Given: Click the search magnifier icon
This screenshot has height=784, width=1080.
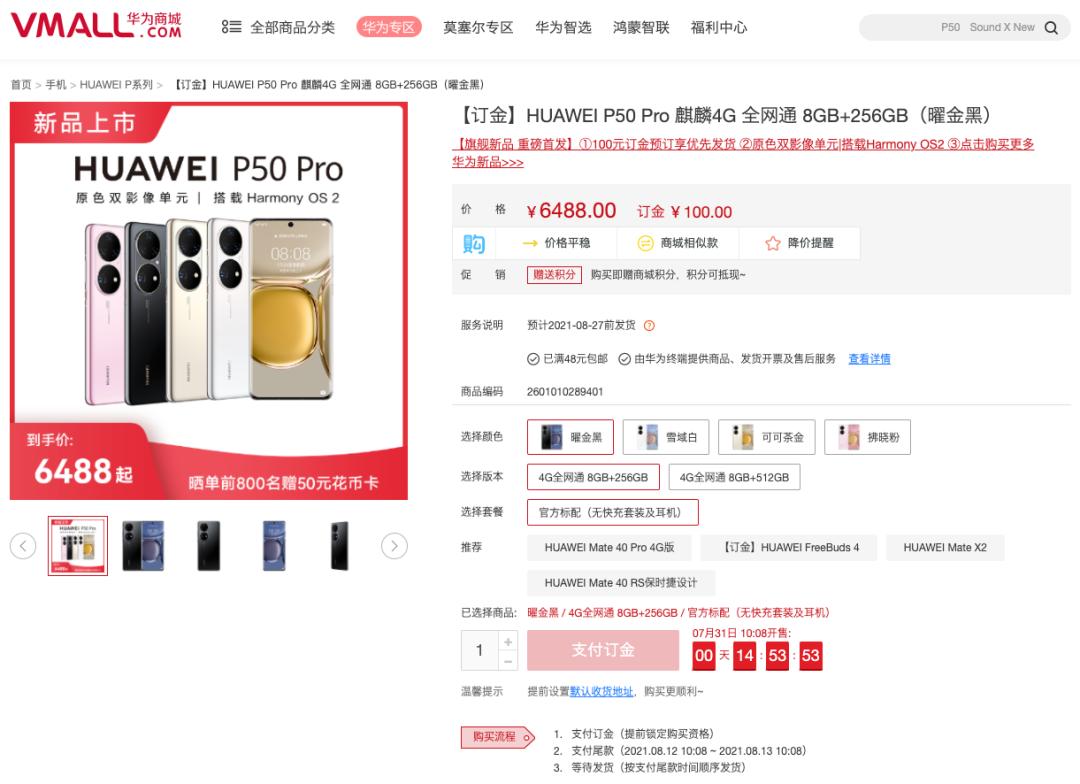Looking at the screenshot, I should (x=1051, y=28).
